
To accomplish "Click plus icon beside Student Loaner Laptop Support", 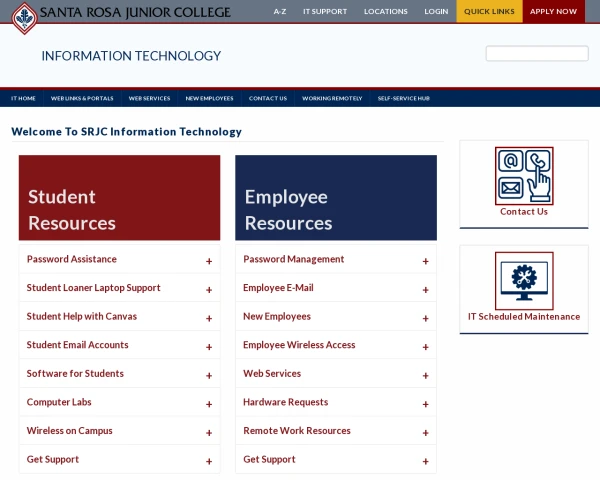I will pyautogui.click(x=209, y=290).
